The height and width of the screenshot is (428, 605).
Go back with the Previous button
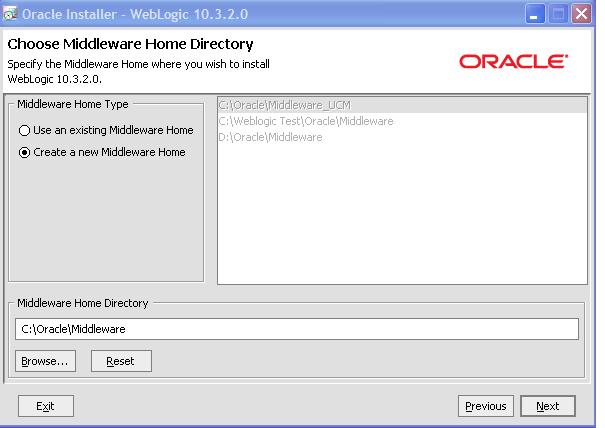click(x=486, y=406)
